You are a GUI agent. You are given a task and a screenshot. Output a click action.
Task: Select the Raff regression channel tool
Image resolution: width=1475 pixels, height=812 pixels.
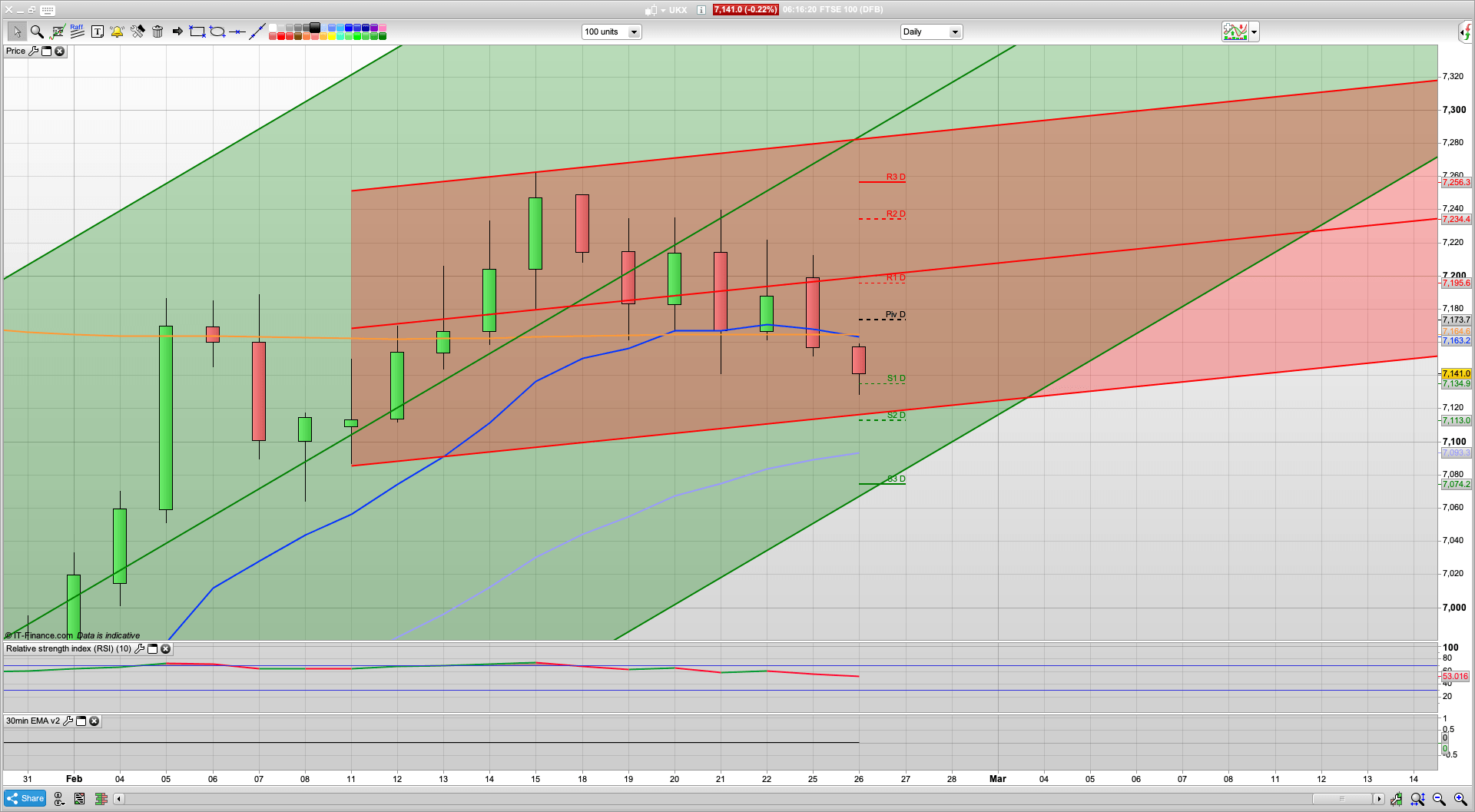[77, 31]
